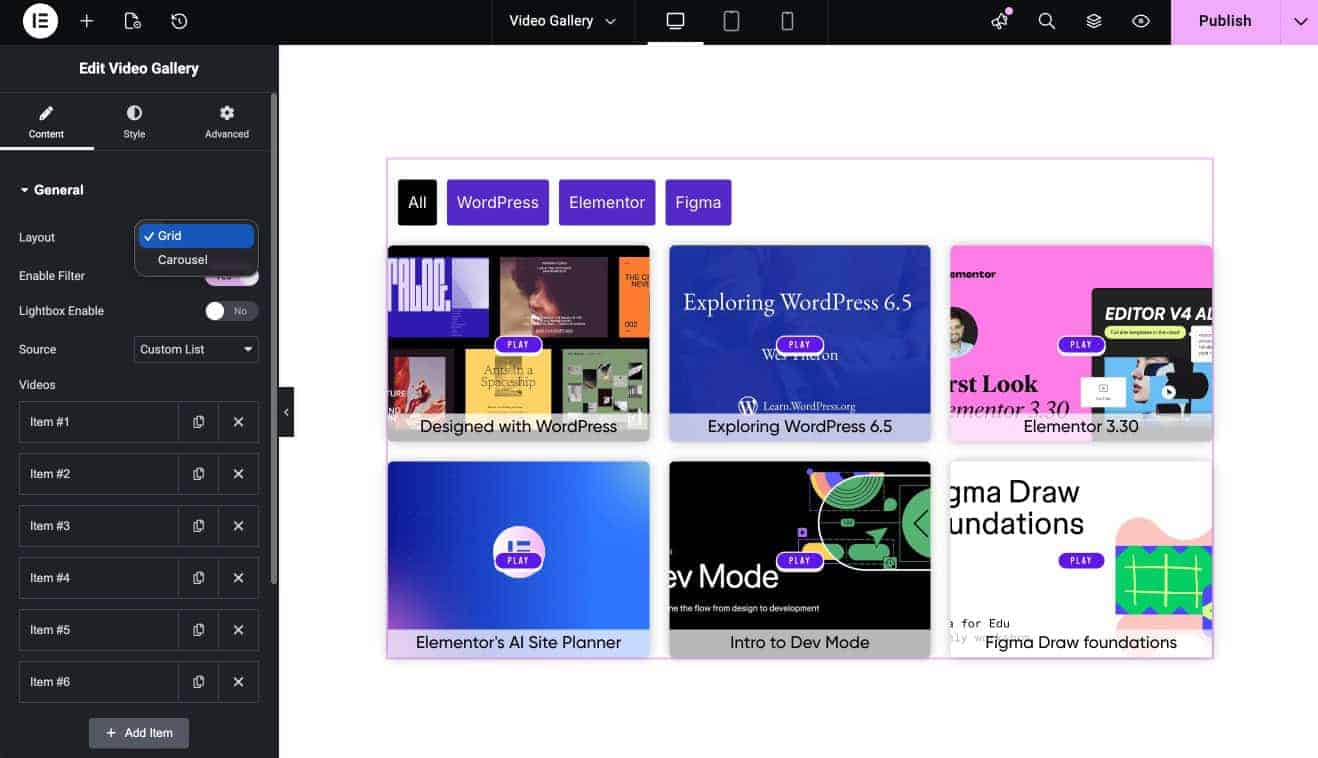The width and height of the screenshot is (1318, 758).
Task: Click the Publish button
Action: pos(1225,21)
